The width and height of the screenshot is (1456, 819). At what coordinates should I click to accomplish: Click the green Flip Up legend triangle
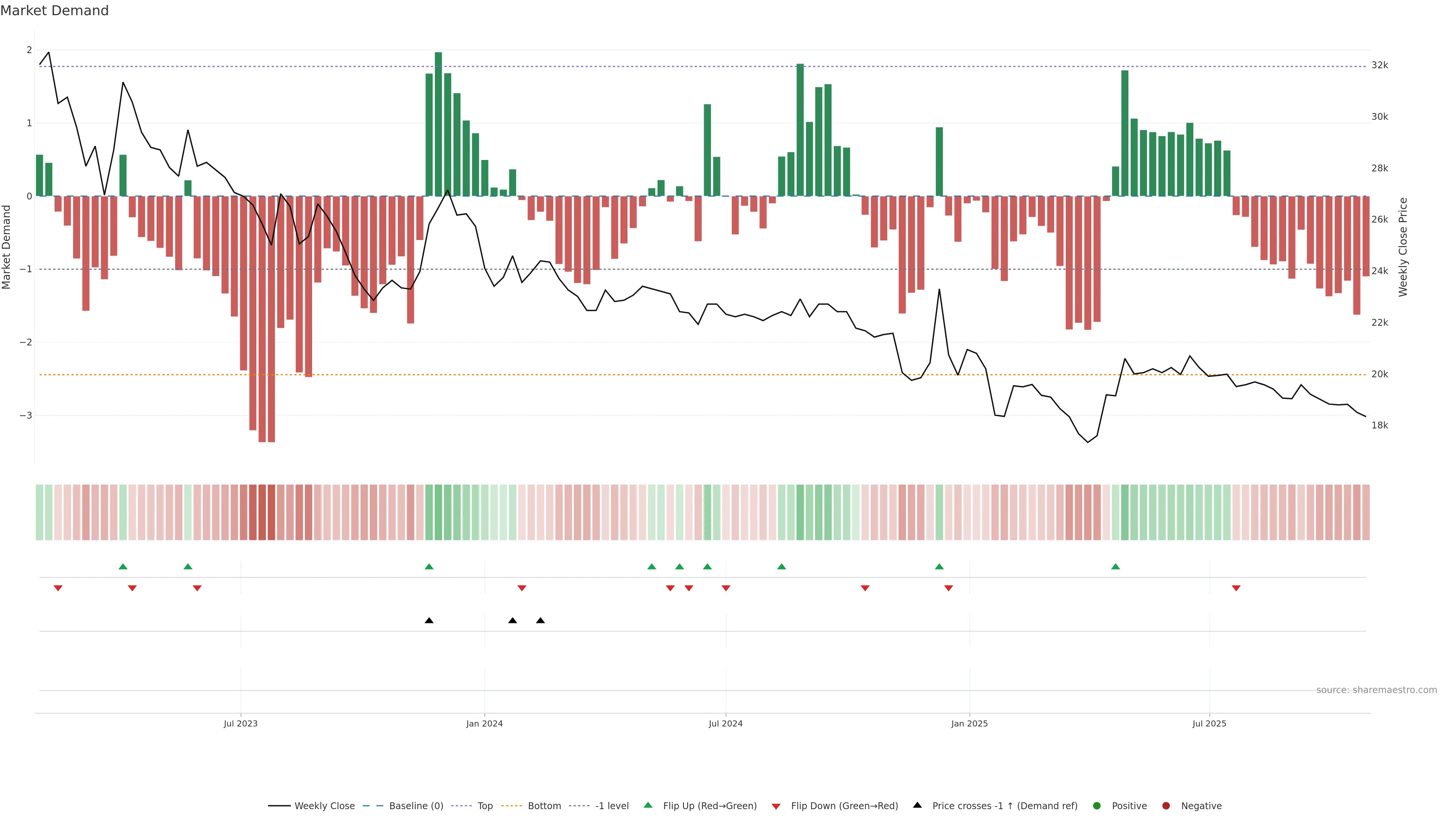(x=648, y=805)
